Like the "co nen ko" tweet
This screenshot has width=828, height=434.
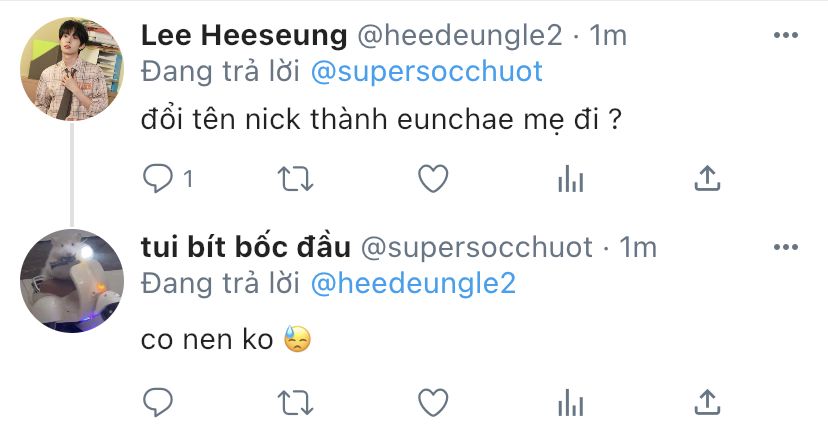pos(432,402)
